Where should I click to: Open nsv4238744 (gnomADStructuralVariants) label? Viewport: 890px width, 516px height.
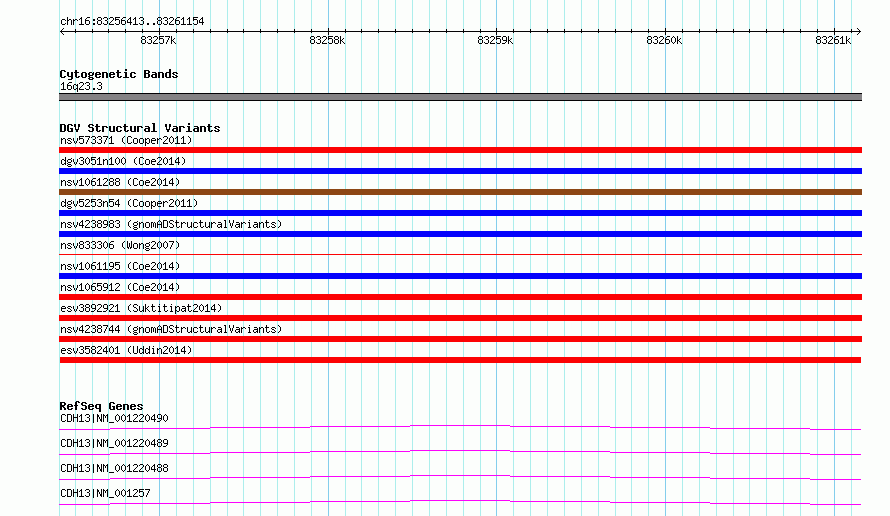click(171, 329)
